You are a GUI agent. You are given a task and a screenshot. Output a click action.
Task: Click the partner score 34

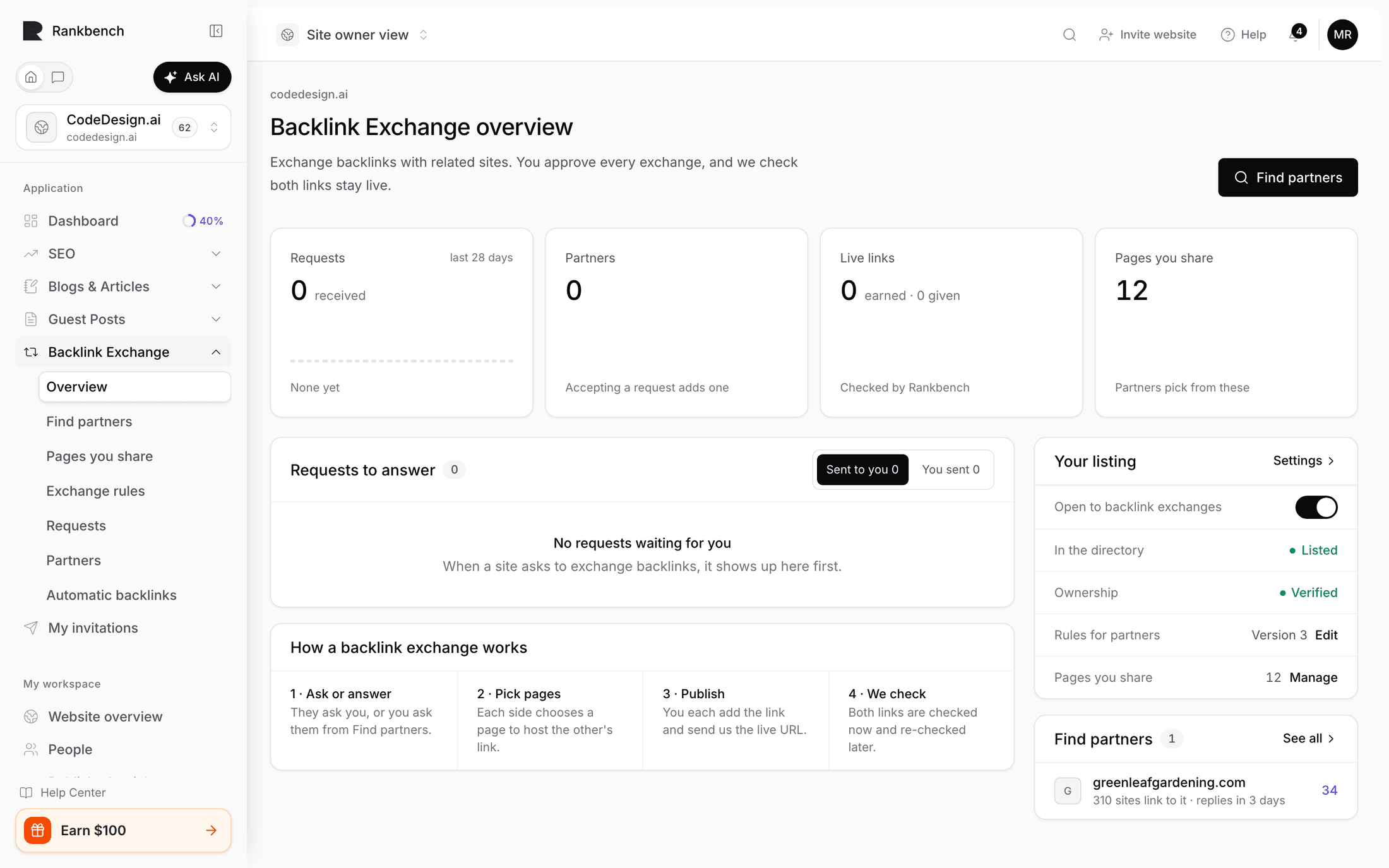tap(1330, 790)
